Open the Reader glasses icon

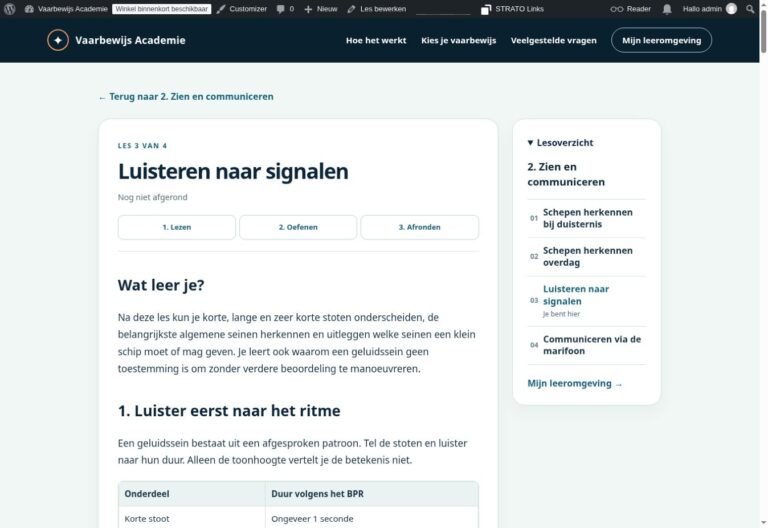617,9
